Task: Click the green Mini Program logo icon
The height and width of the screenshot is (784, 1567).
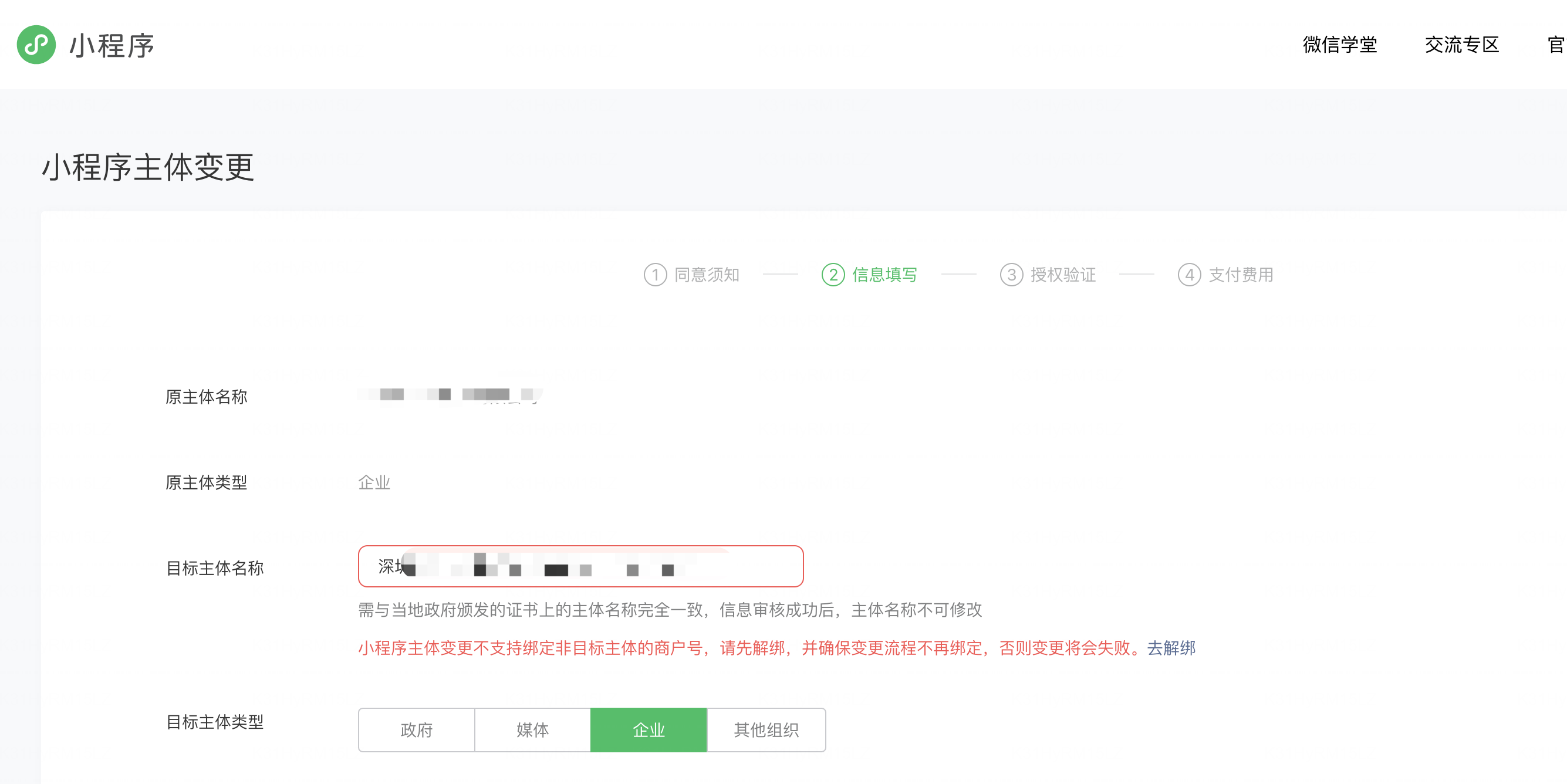Action: pos(36,45)
